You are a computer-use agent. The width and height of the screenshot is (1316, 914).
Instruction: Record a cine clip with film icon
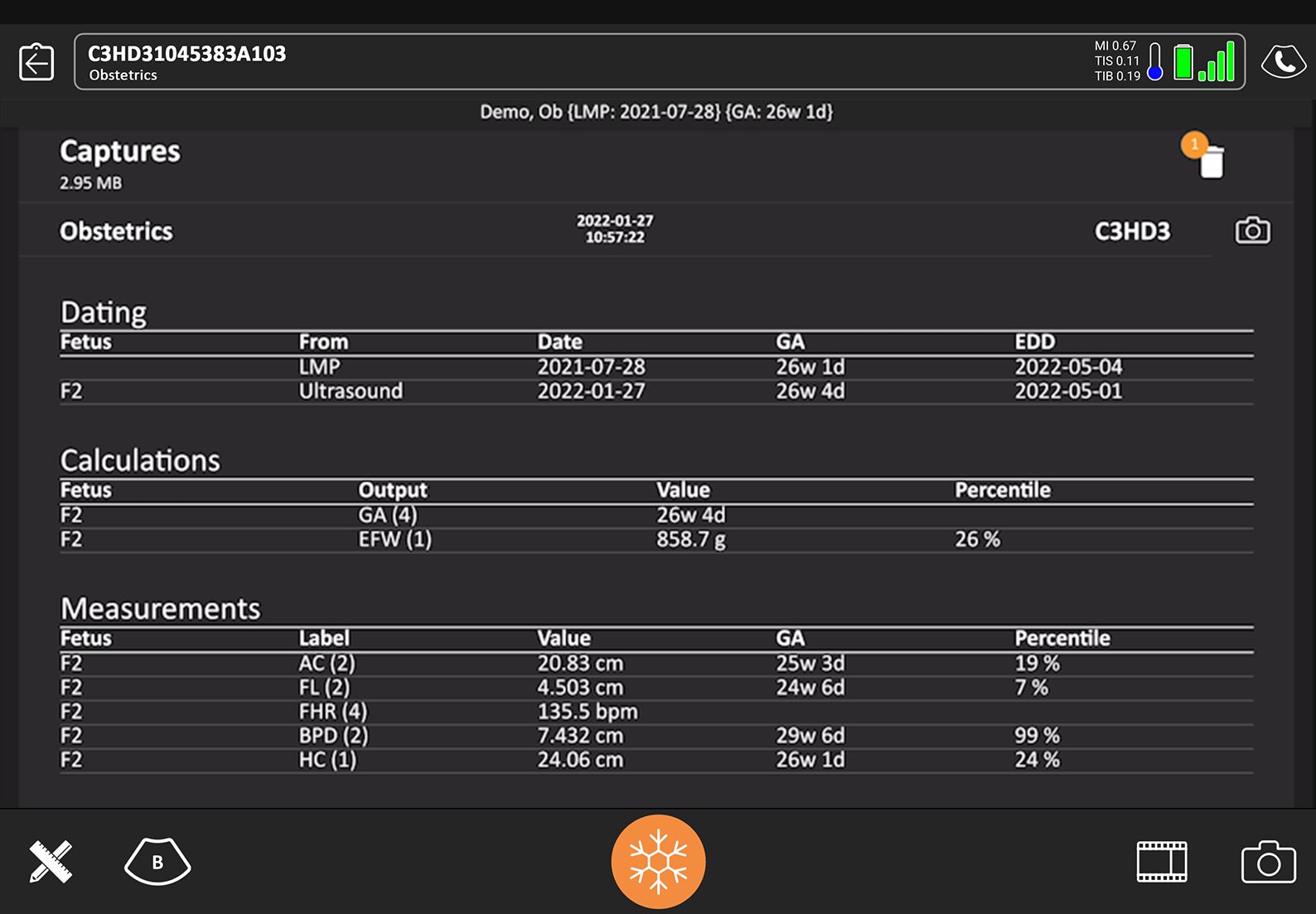[x=1161, y=862]
